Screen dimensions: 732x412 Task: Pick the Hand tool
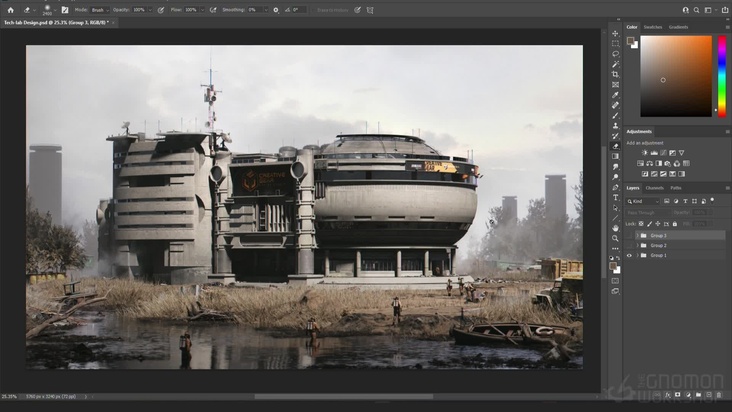616,227
